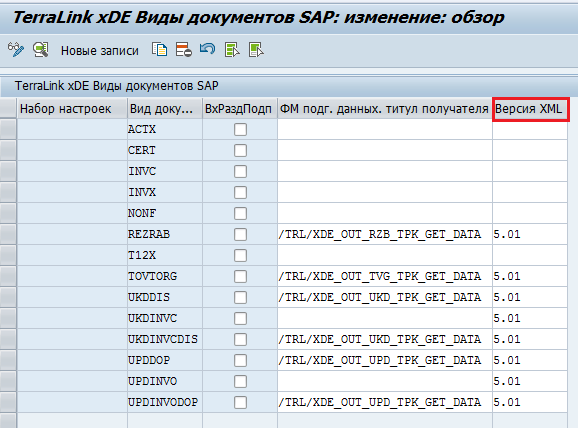Click the UKDINVC document type cell
This screenshot has width=578, height=428.
click(x=165, y=319)
